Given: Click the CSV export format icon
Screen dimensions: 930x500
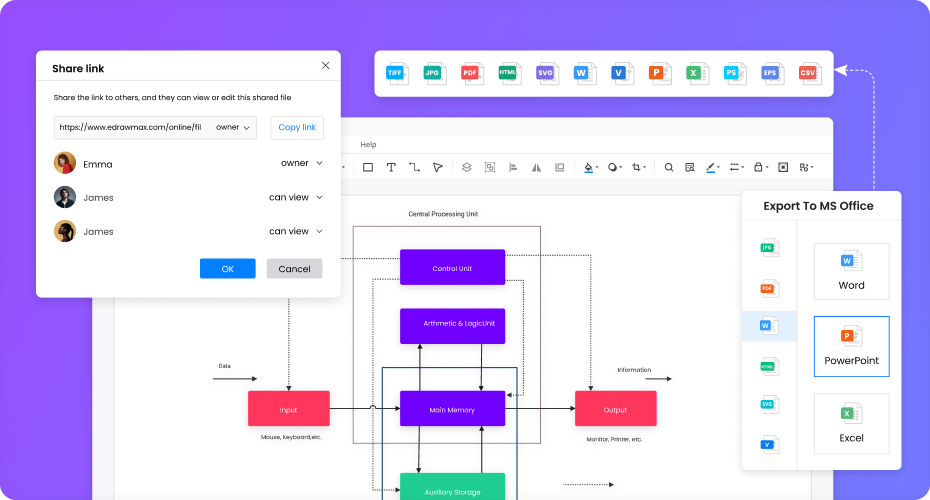Looking at the screenshot, I should [807, 73].
